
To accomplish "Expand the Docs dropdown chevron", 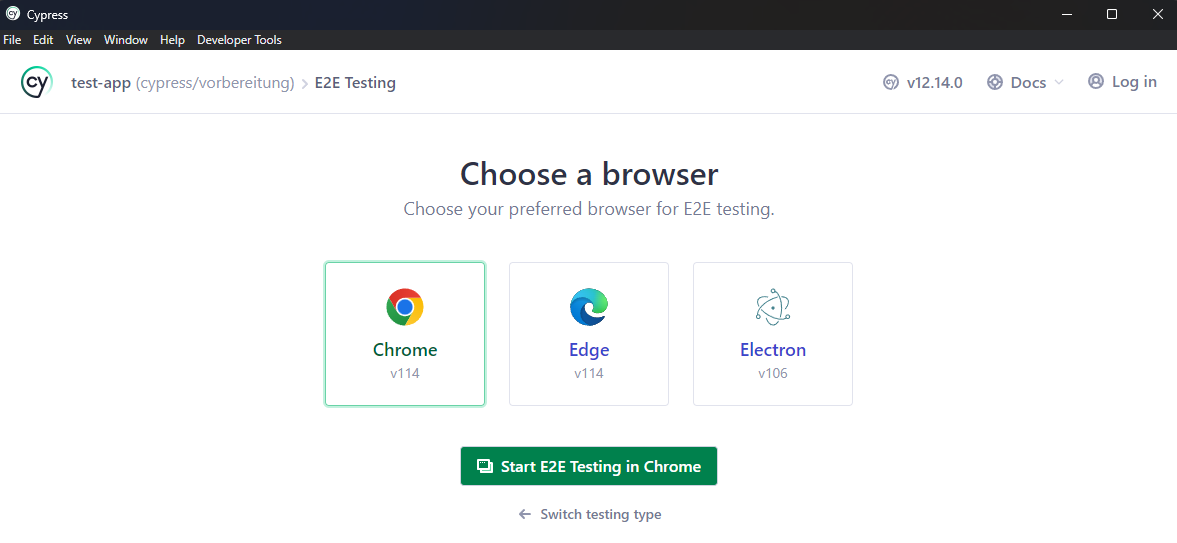I will tap(1059, 83).
